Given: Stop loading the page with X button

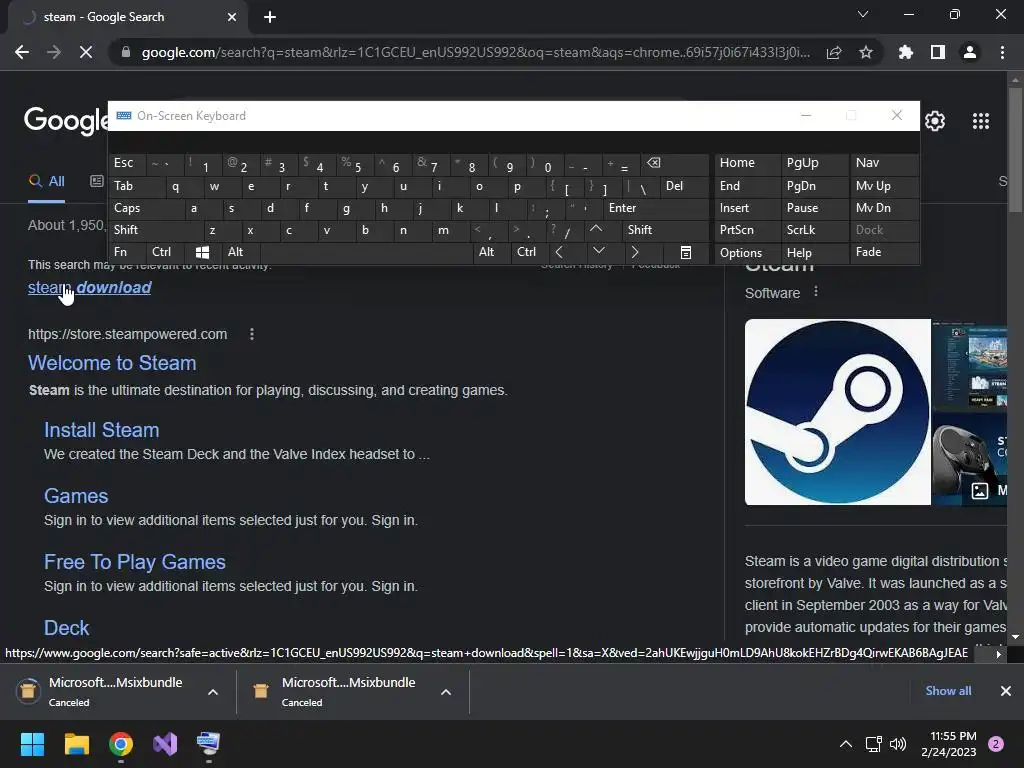Looking at the screenshot, I should (86, 52).
